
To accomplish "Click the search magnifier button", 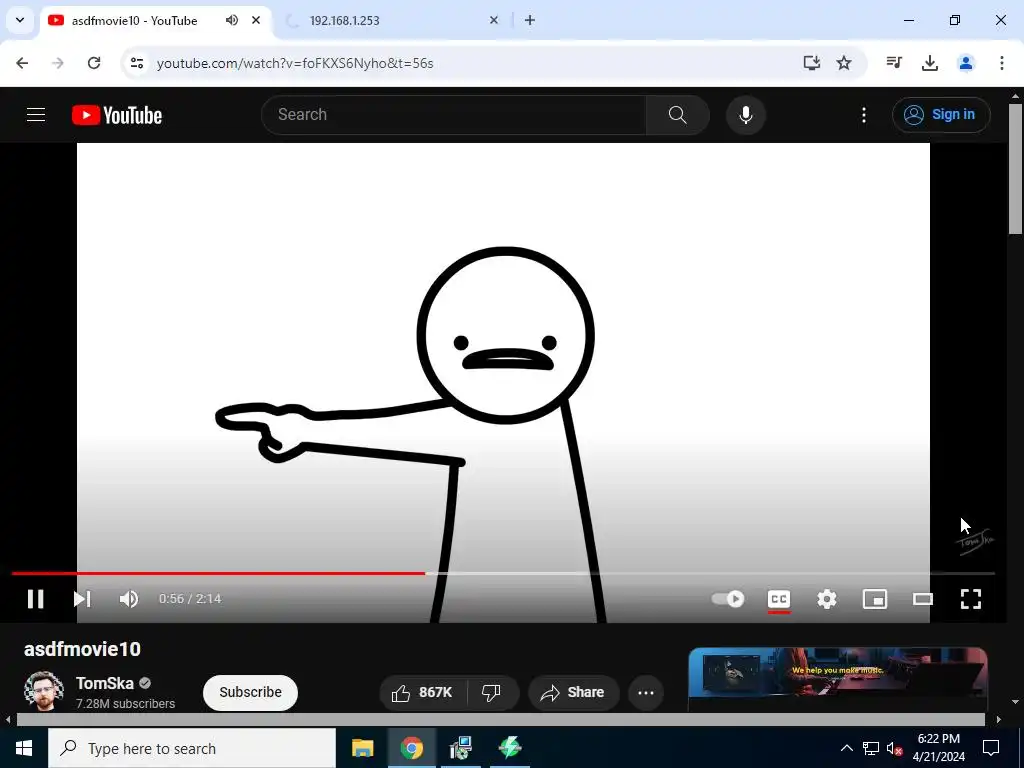I will 678,115.
